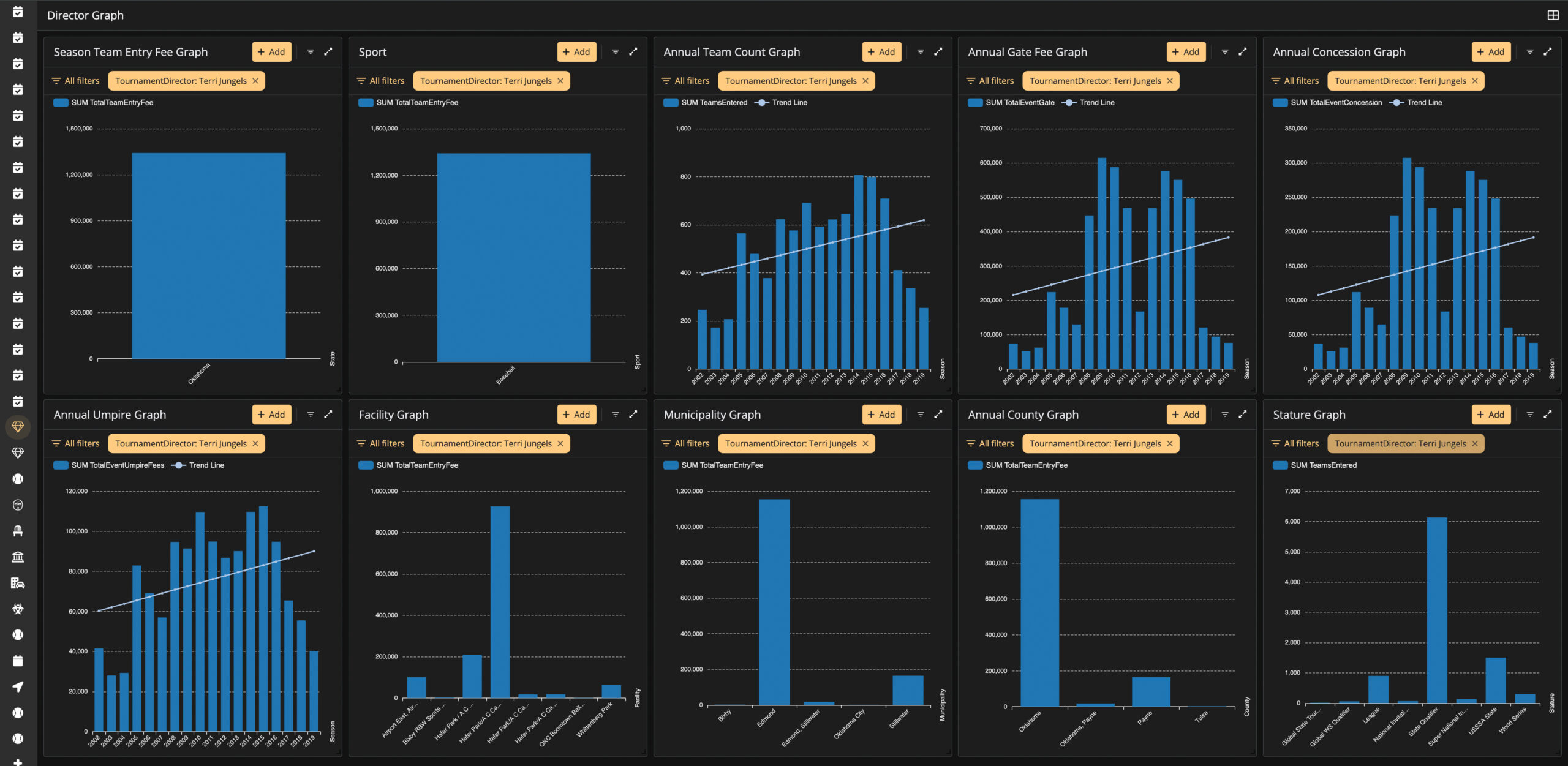Remove Terri Jungels filter chip in Municipality Graph
1568x766 pixels.
(865, 443)
